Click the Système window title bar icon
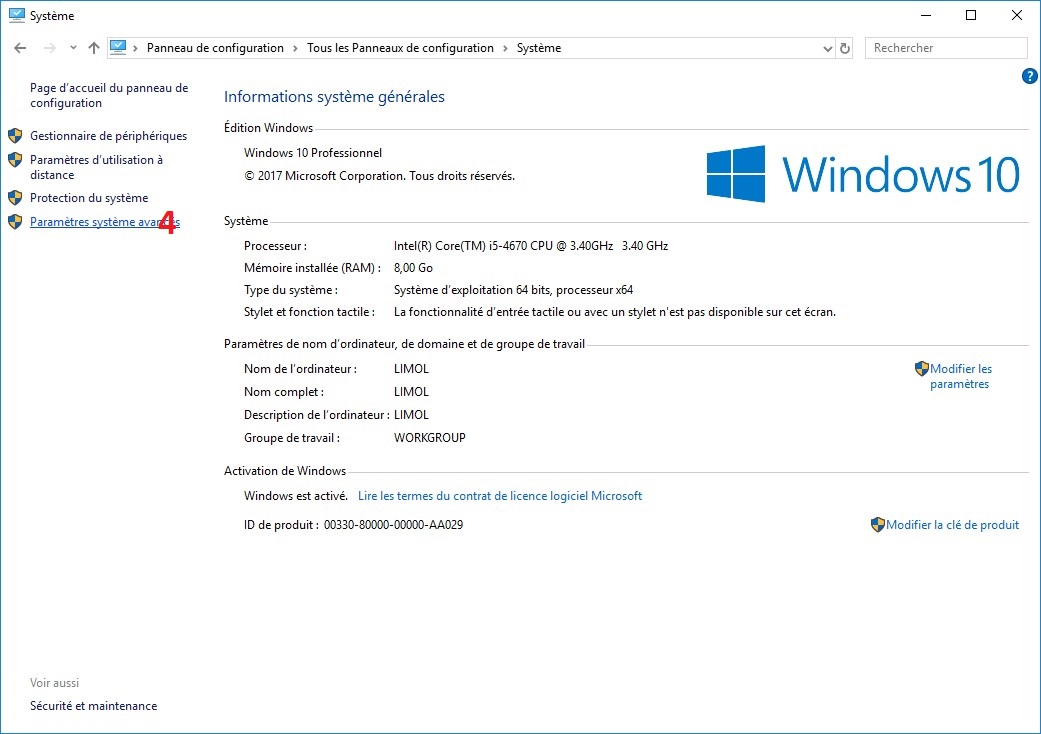The image size is (1041, 734). (16, 15)
